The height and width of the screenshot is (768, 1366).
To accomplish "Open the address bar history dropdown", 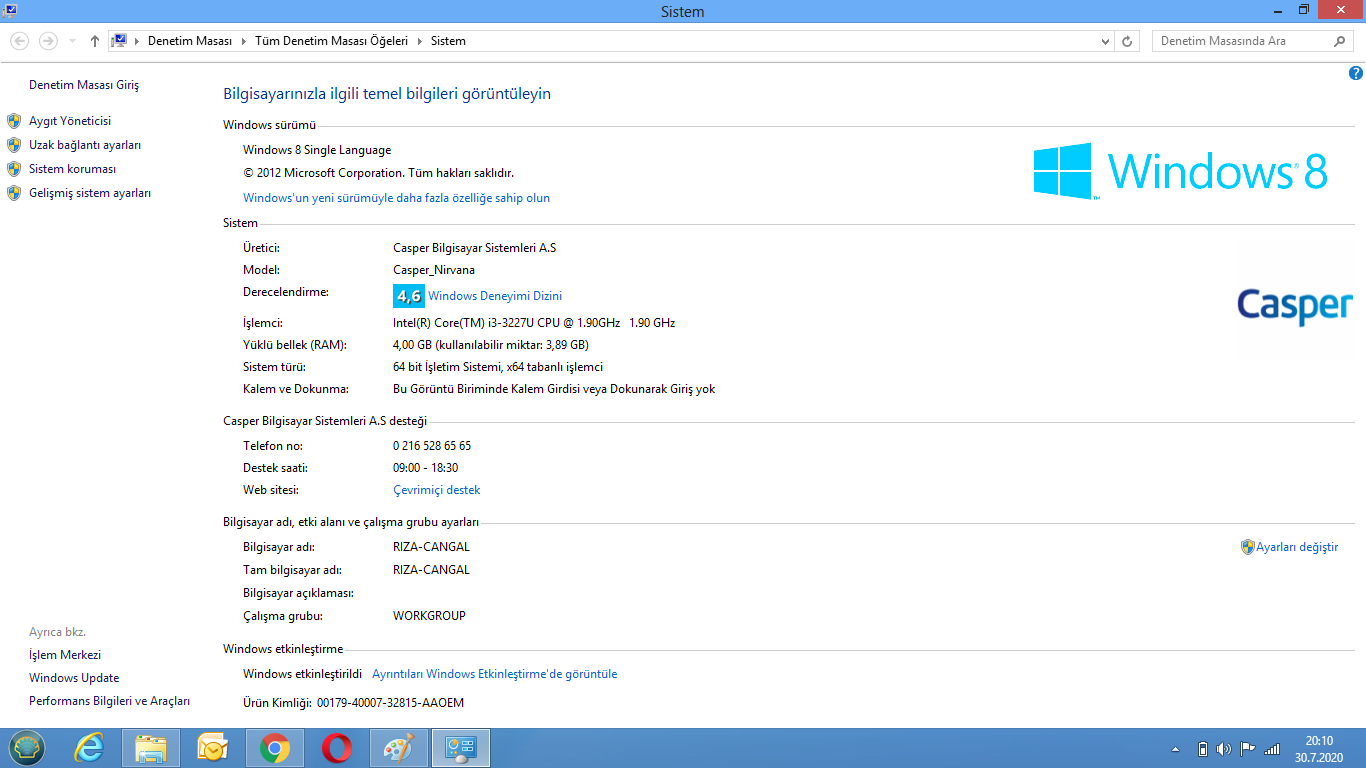I will pos(1105,41).
